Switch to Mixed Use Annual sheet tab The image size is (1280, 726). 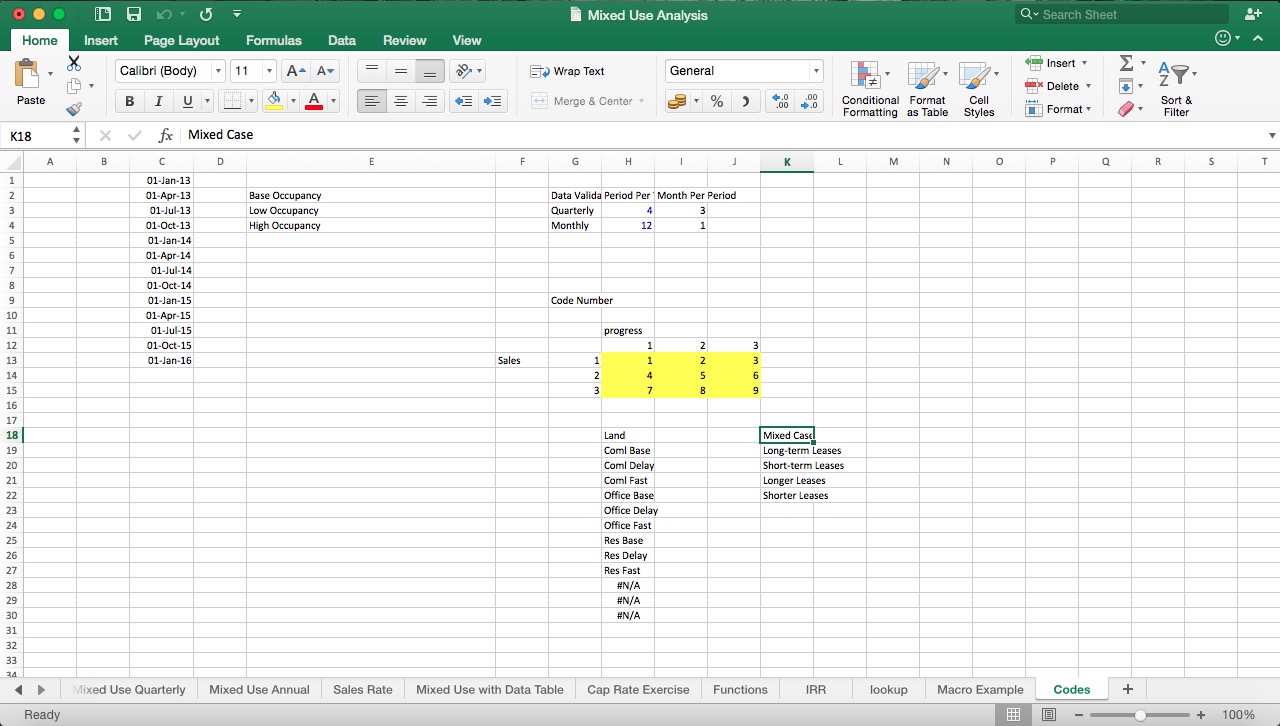tap(259, 689)
